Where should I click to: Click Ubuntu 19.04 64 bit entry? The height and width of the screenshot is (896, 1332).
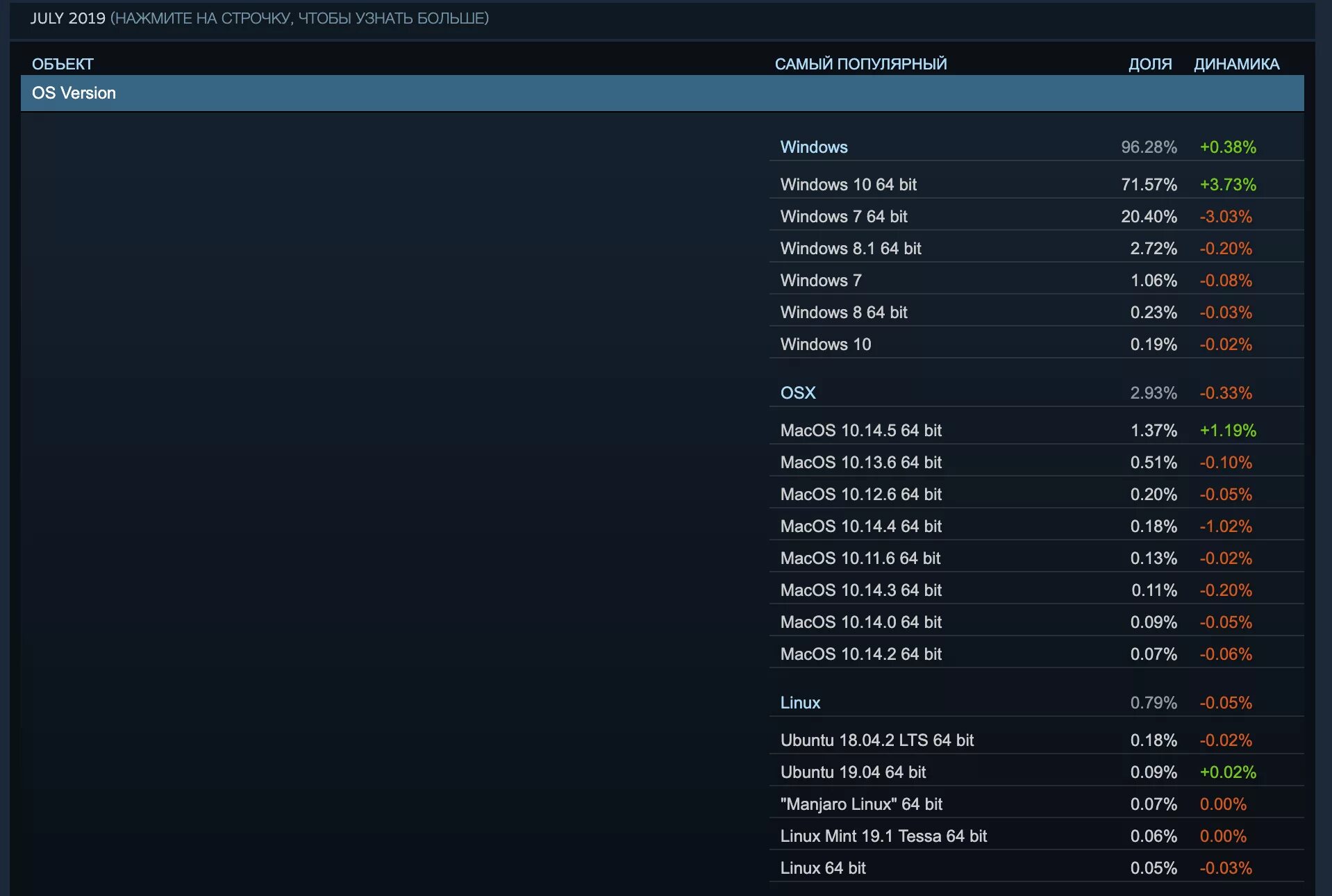pos(1036,772)
